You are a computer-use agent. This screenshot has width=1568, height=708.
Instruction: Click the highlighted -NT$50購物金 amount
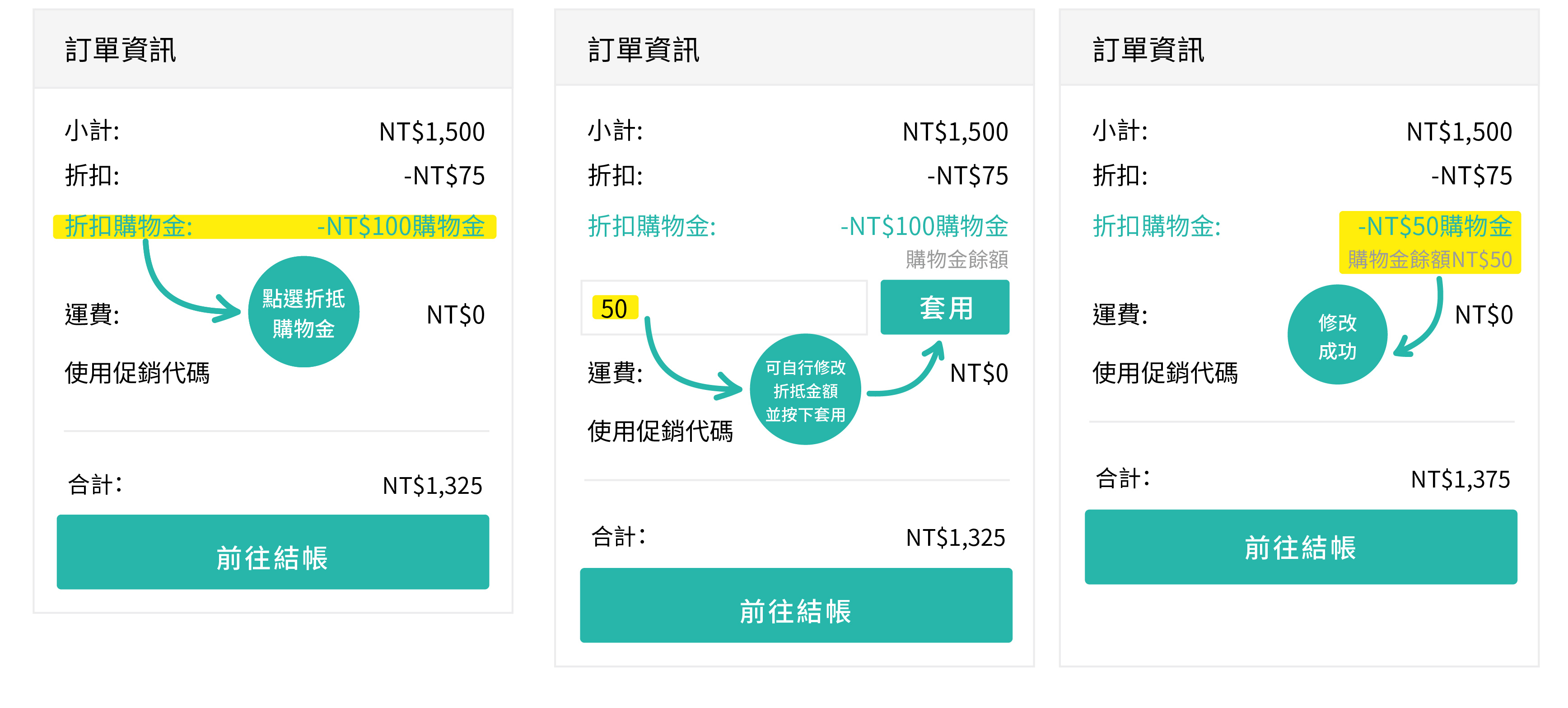point(1434,226)
